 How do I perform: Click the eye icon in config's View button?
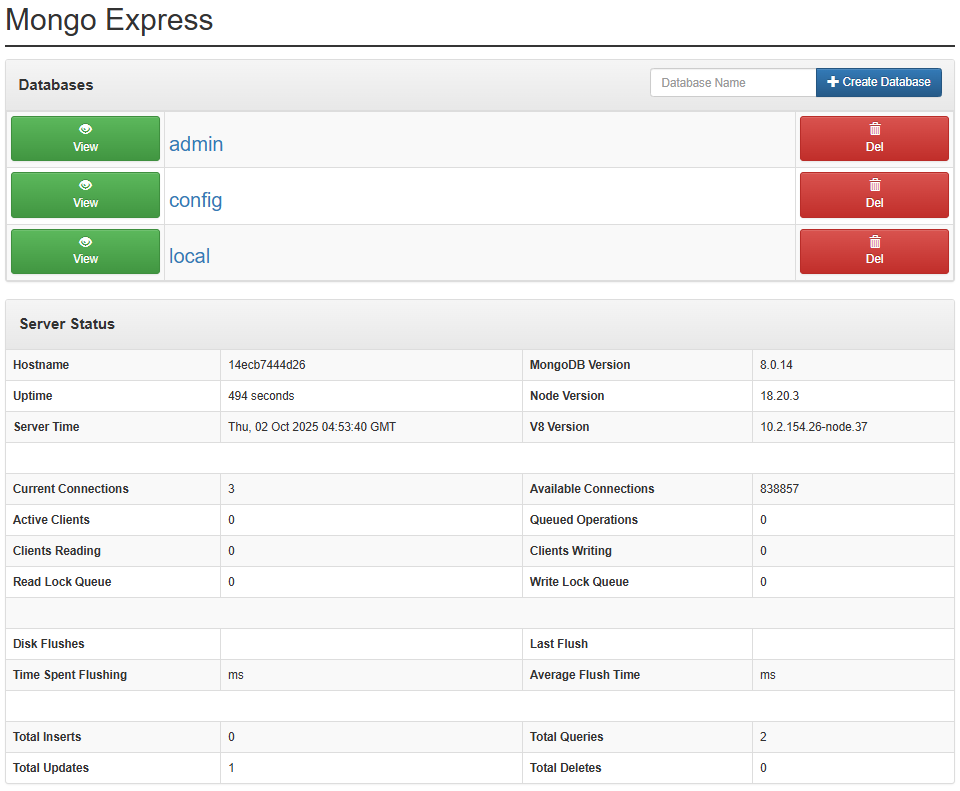86,185
